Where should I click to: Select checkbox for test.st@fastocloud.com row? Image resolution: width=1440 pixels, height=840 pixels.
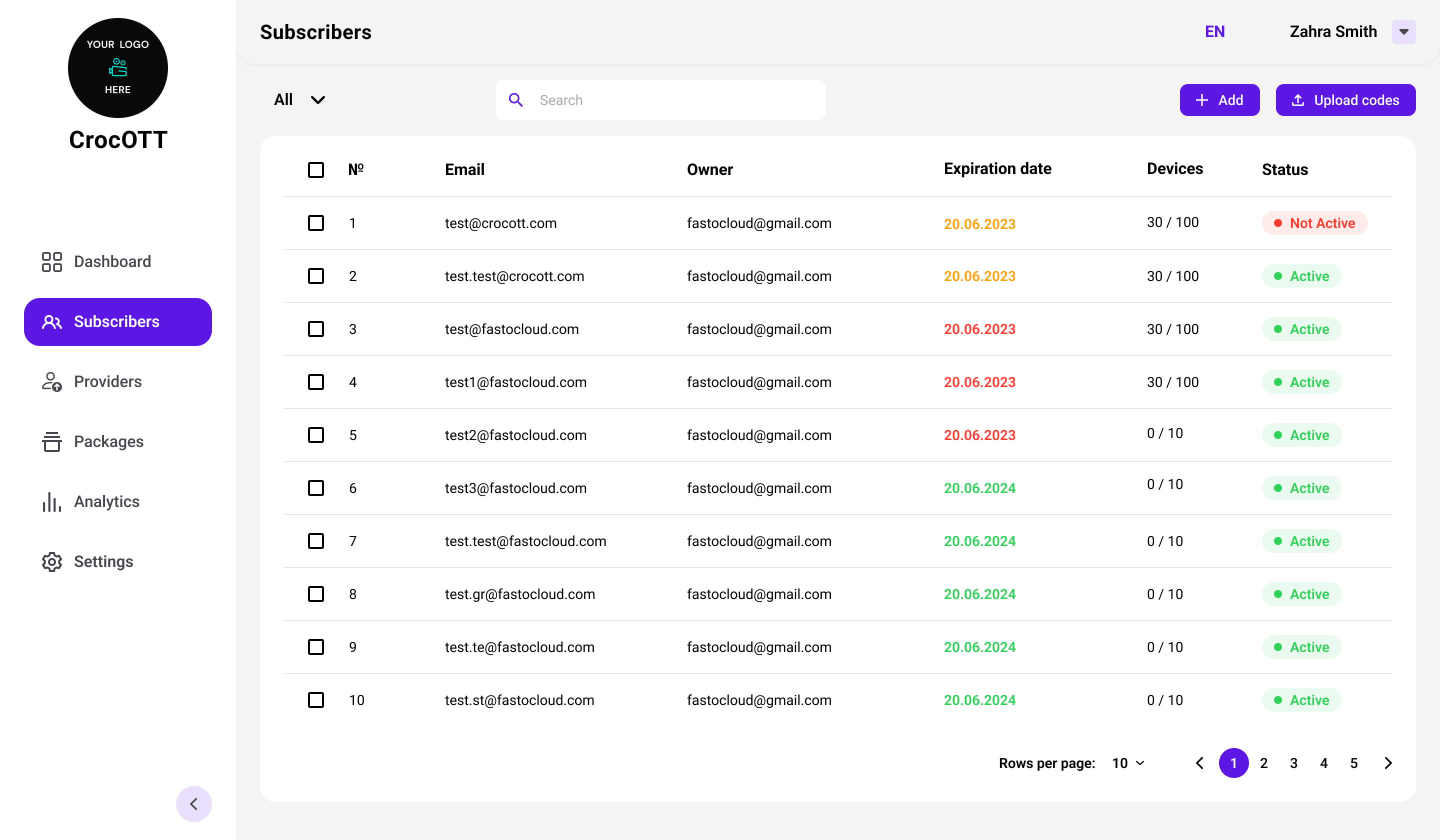point(316,700)
